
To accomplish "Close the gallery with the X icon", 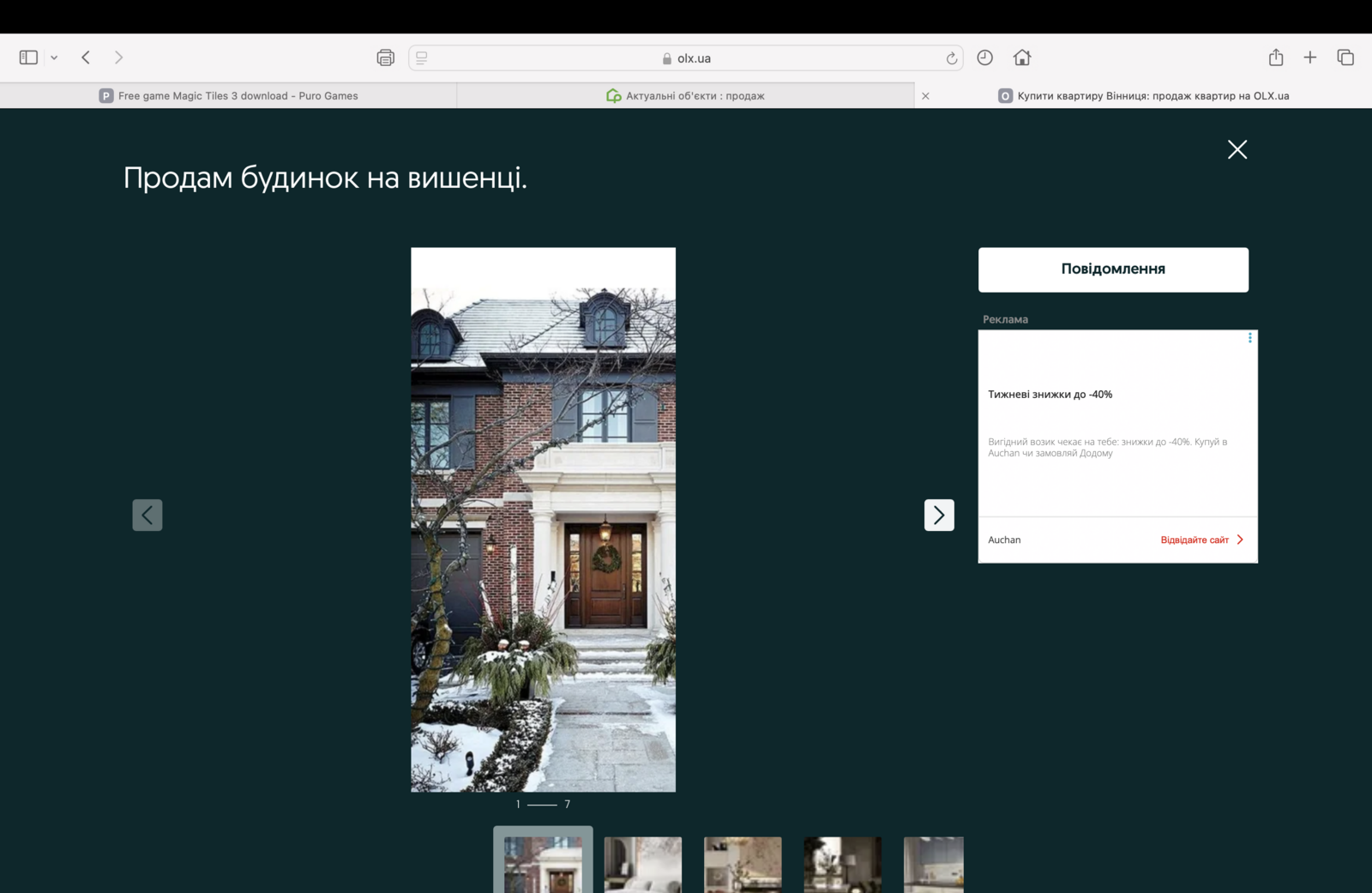I will click(1237, 149).
